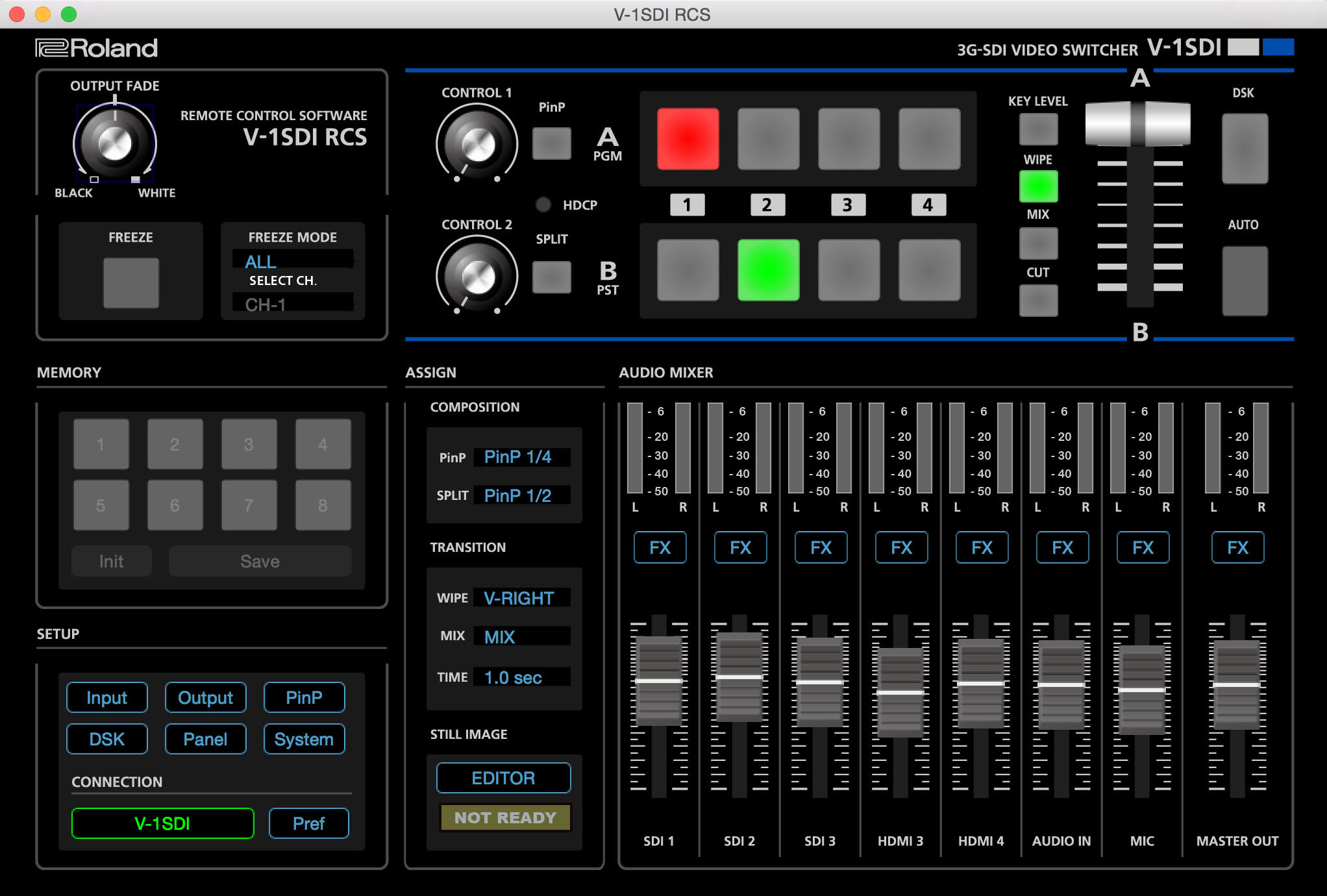Recall memory slot 7

[249, 505]
